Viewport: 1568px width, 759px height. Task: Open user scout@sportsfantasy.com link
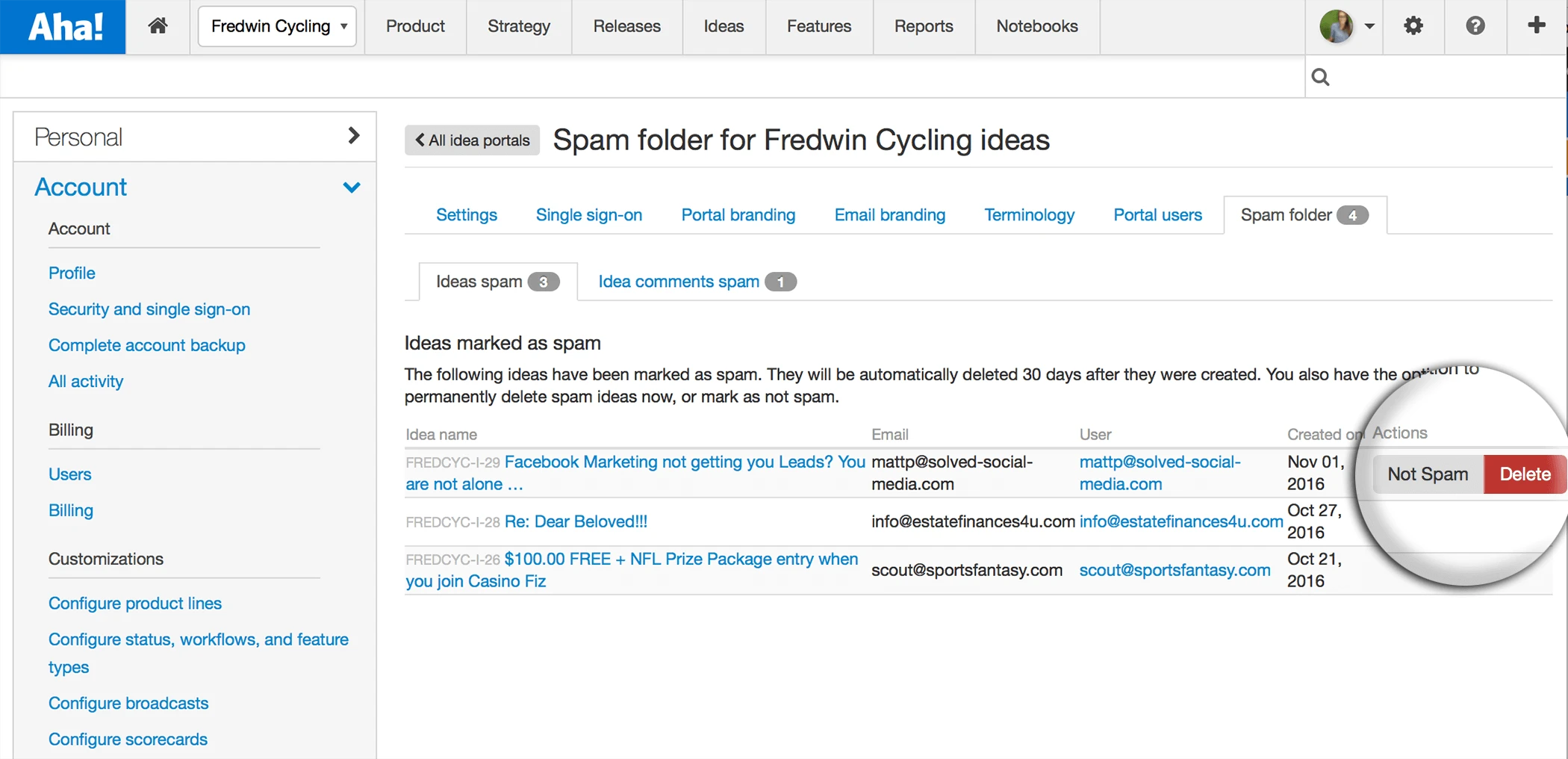pos(1175,570)
